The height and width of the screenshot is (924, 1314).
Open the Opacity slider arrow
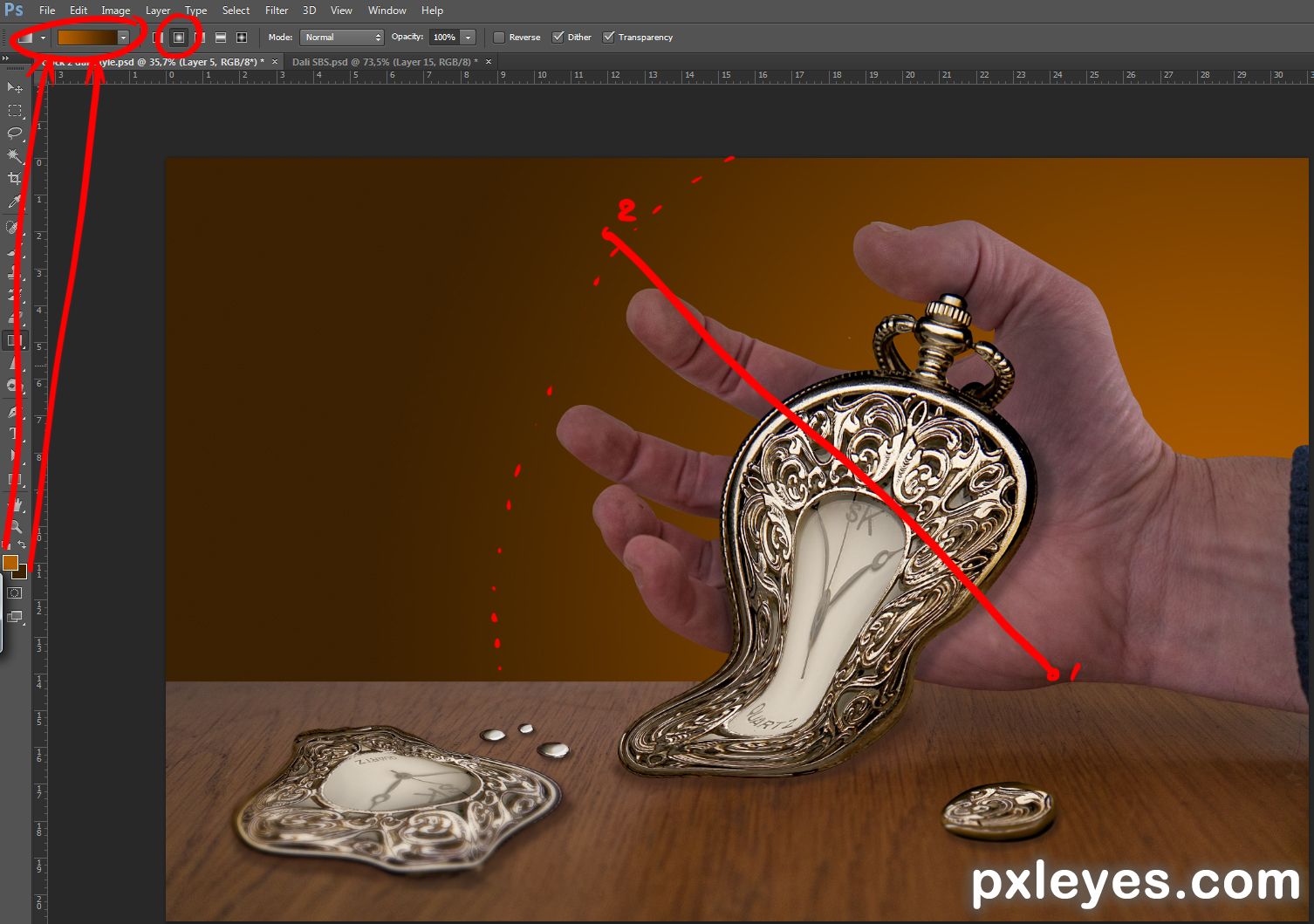(x=469, y=38)
